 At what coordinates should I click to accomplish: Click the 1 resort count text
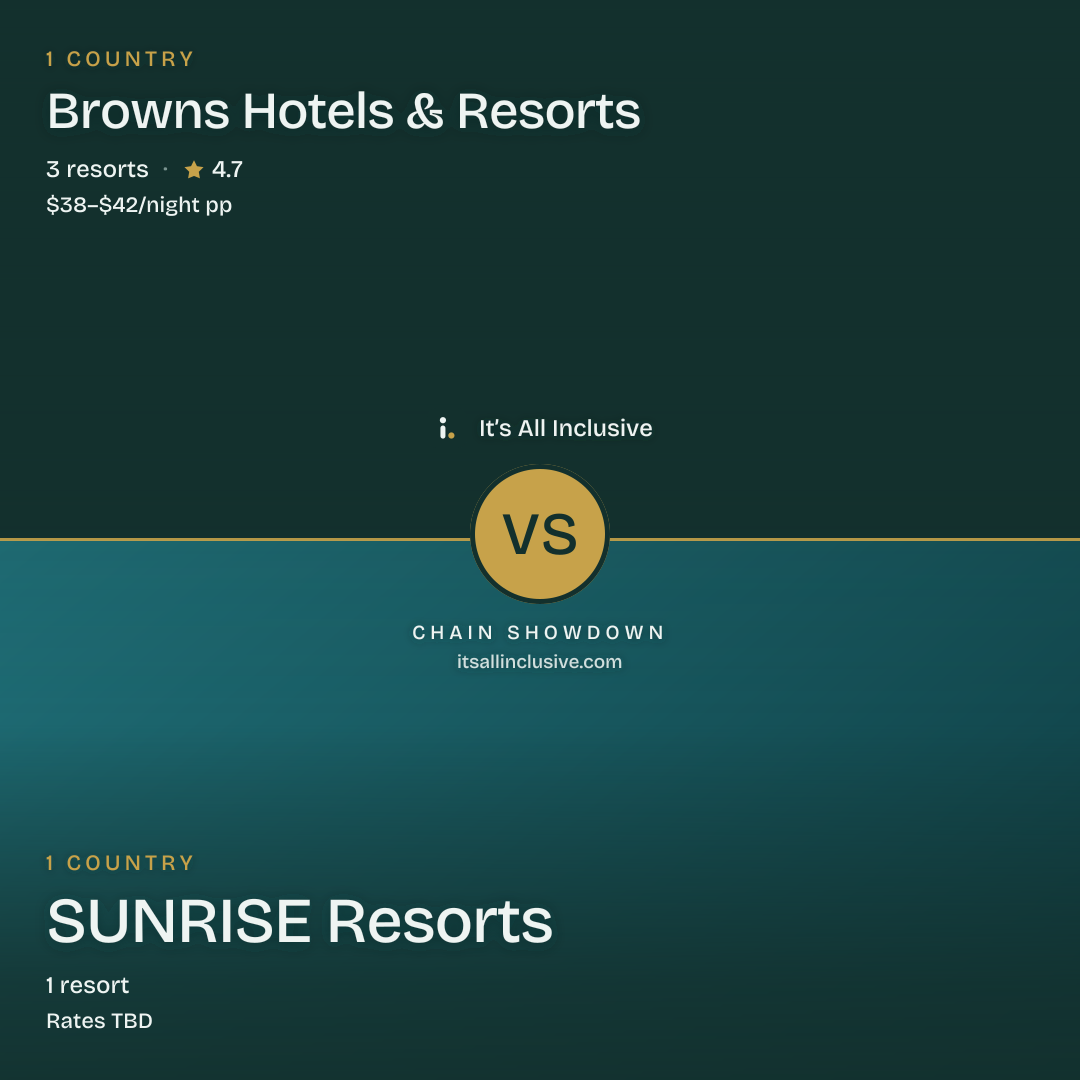[87, 985]
